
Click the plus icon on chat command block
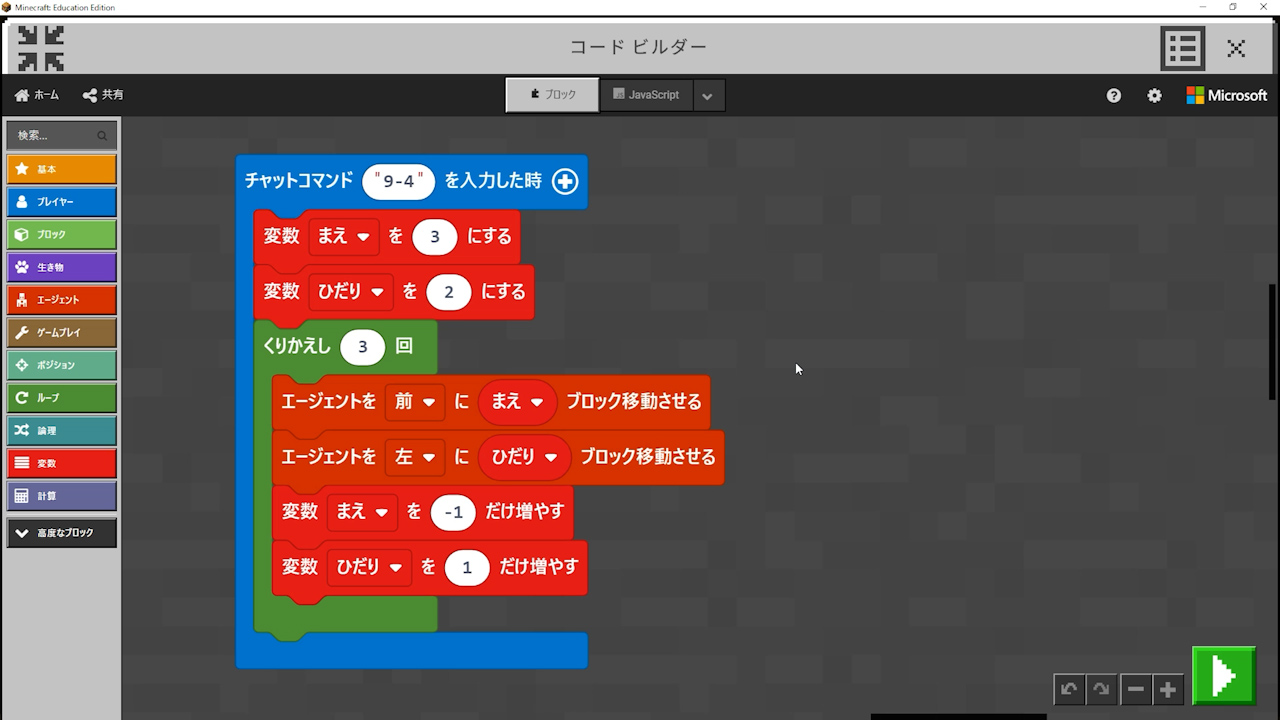tap(565, 181)
